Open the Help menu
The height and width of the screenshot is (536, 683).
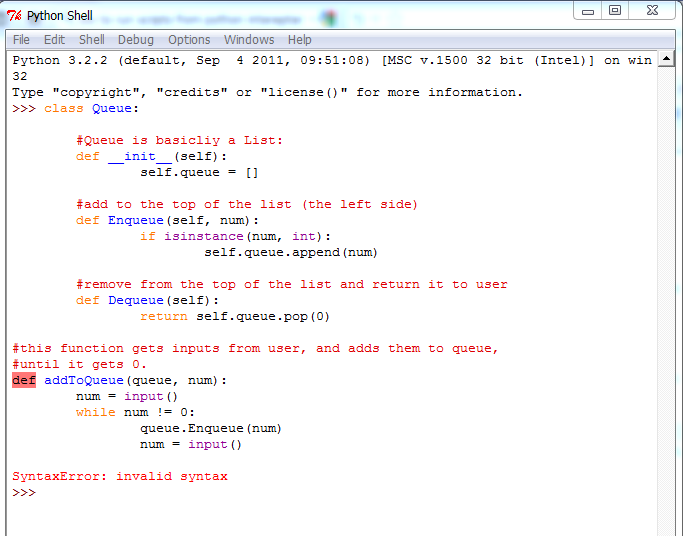click(300, 40)
